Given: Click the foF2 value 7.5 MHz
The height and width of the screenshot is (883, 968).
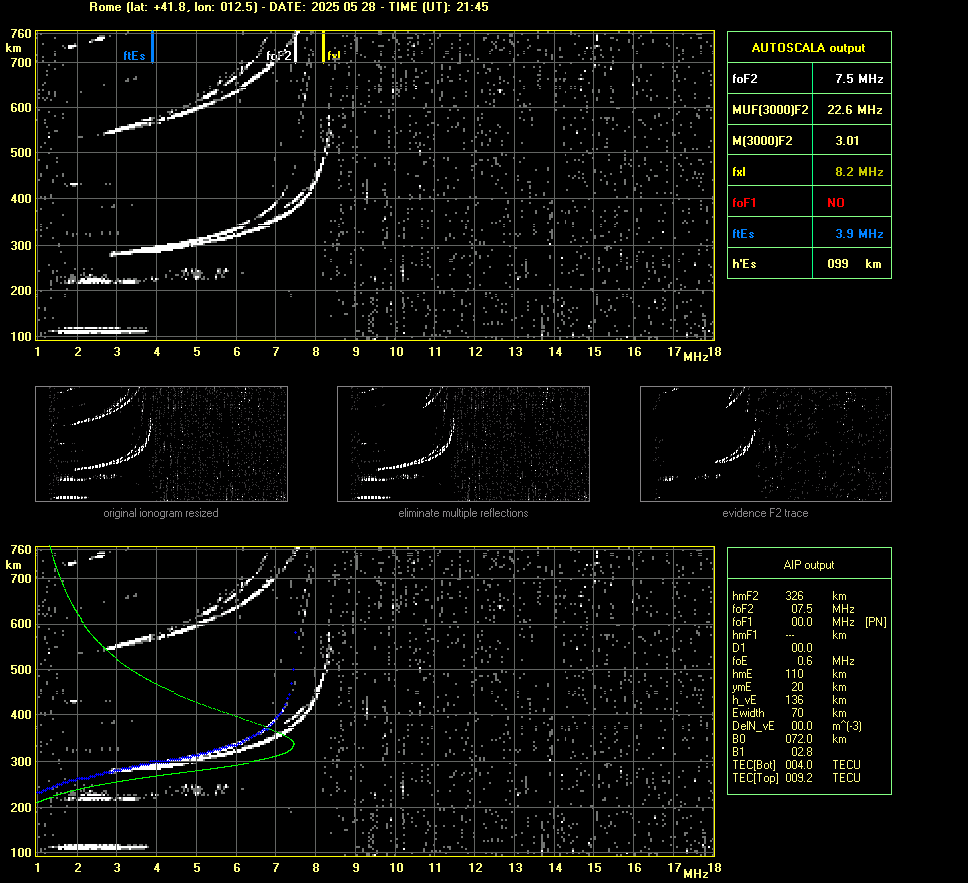Looking at the screenshot, I should tap(859, 79).
